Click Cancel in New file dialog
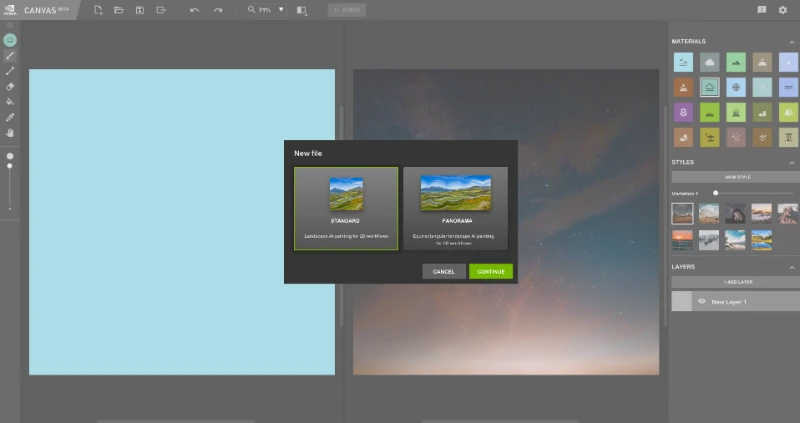The image size is (800, 423). (444, 271)
